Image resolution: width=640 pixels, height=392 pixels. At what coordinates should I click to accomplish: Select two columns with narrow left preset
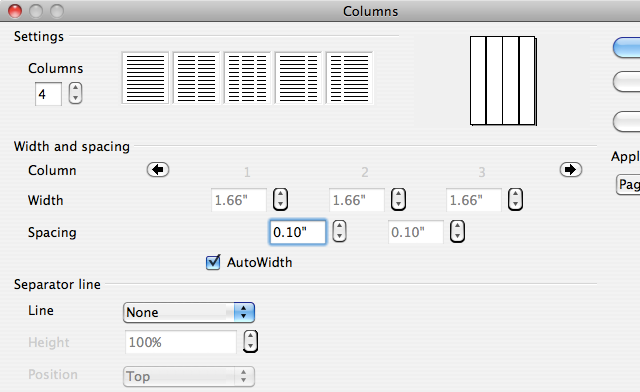coord(349,78)
